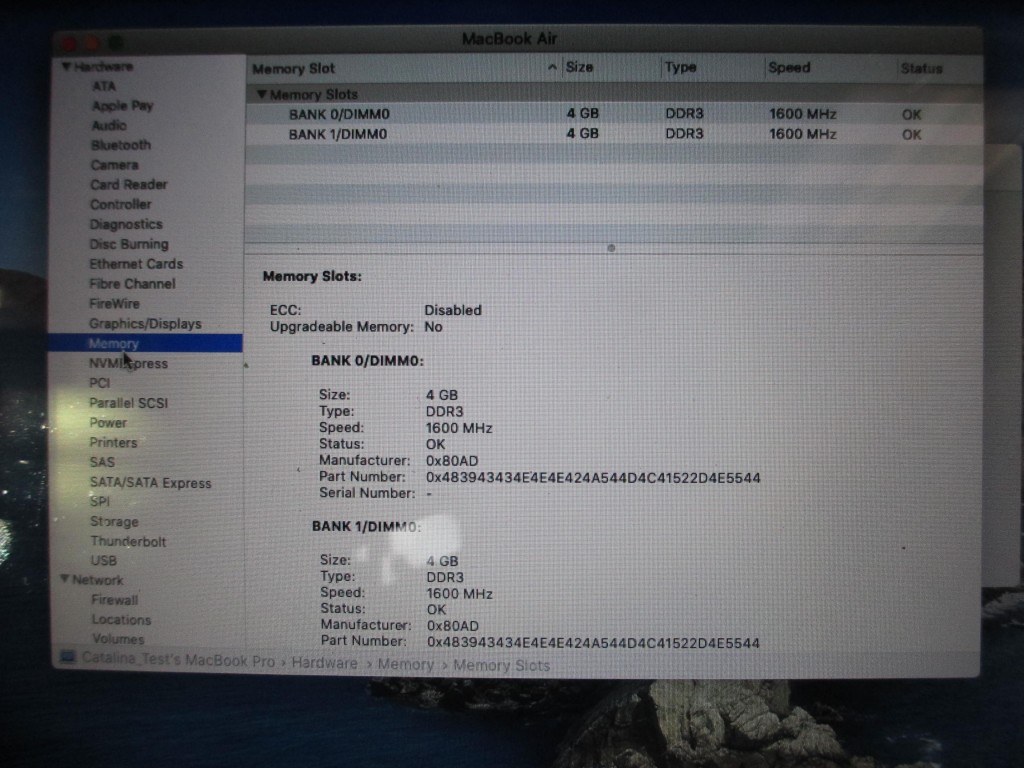Collapse the Network section in sidebar

tap(64, 579)
